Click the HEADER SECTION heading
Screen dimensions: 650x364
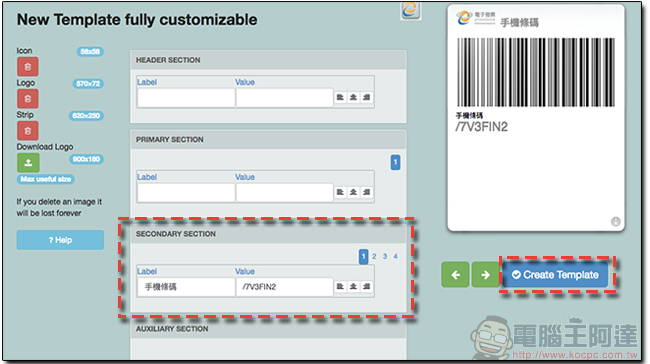coord(168,60)
